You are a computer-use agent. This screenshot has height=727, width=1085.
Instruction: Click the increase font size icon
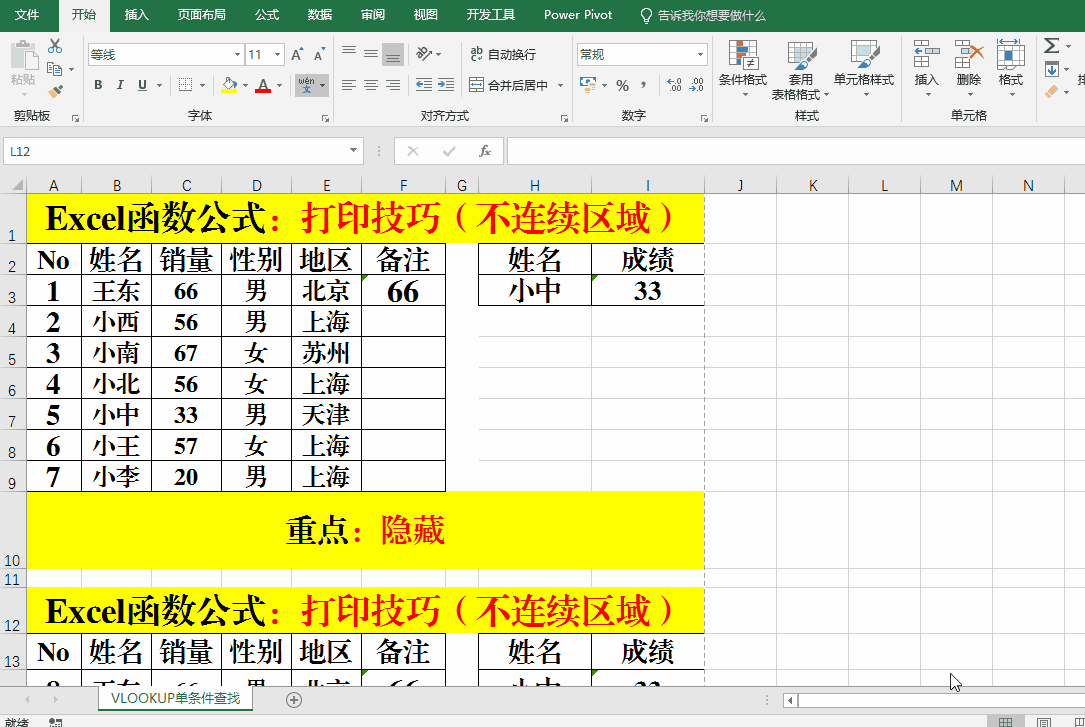tap(297, 55)
